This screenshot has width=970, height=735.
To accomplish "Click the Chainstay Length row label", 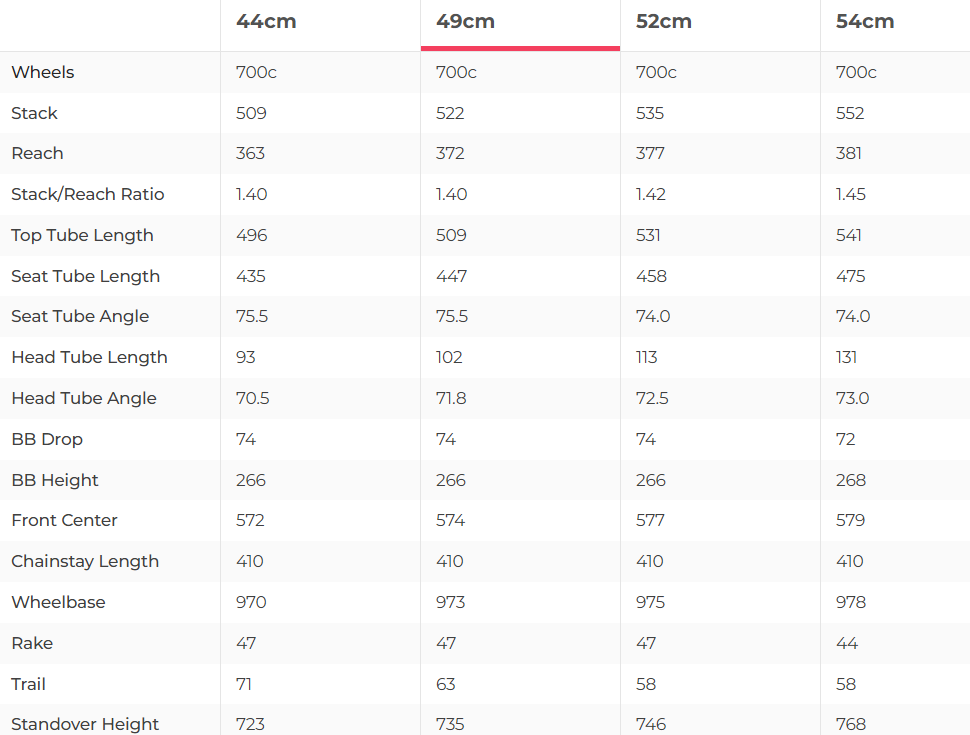I will [85, 561].
